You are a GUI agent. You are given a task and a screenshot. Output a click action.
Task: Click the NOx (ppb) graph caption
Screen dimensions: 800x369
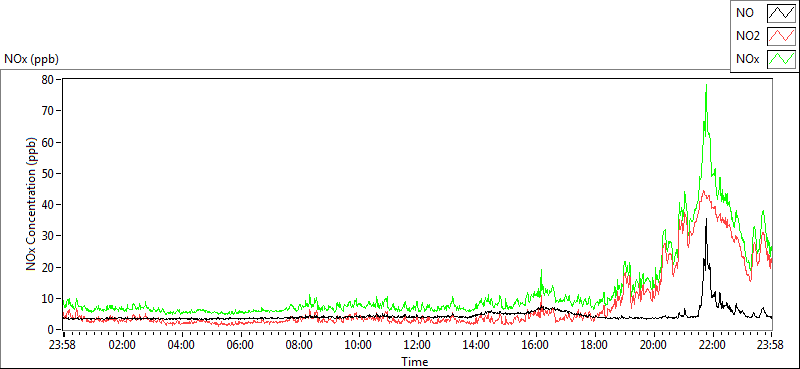coord(32,59)
